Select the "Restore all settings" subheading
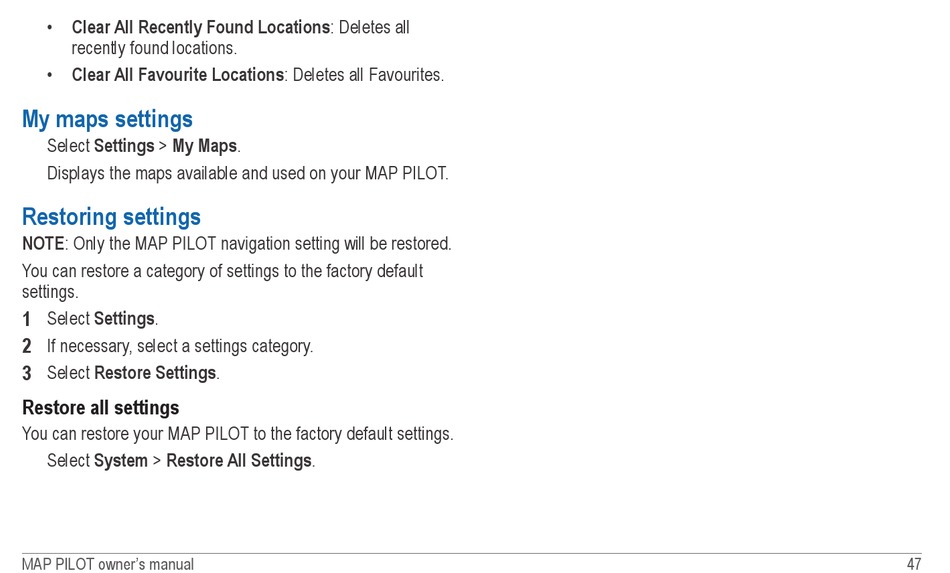The image size is (950, 573). (100, 408)
